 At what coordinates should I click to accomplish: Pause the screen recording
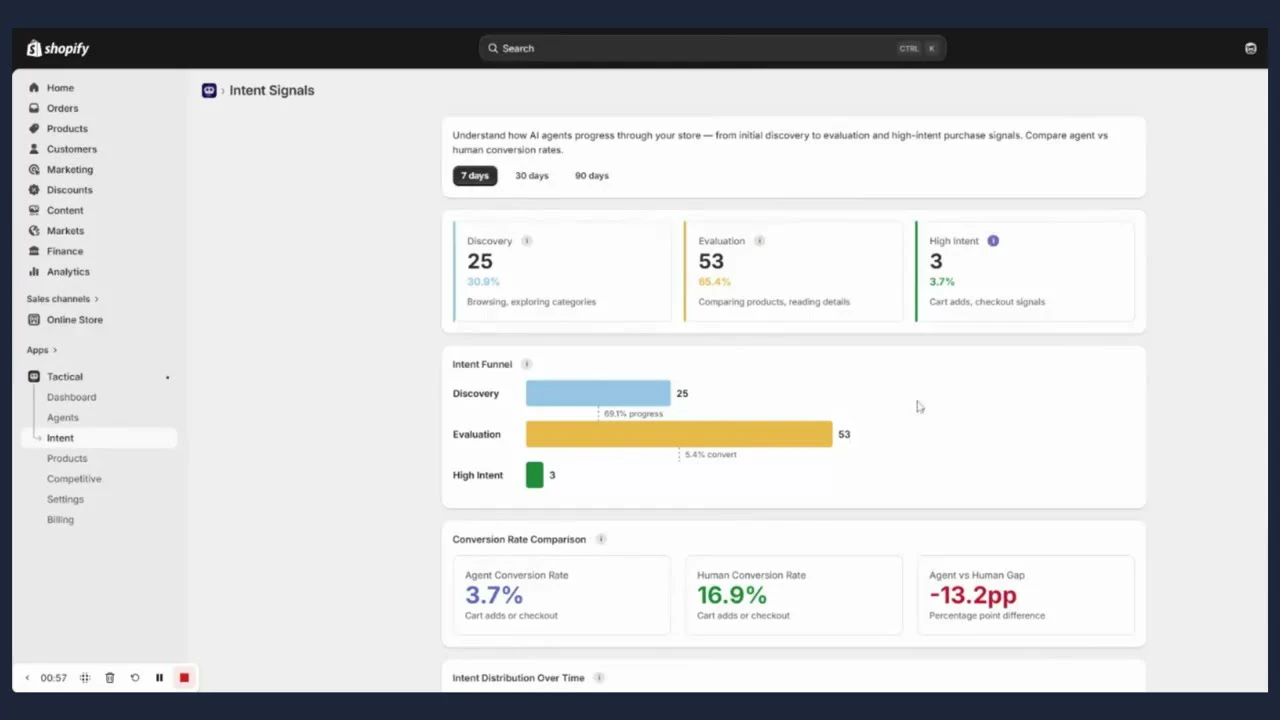click(159, 678)
